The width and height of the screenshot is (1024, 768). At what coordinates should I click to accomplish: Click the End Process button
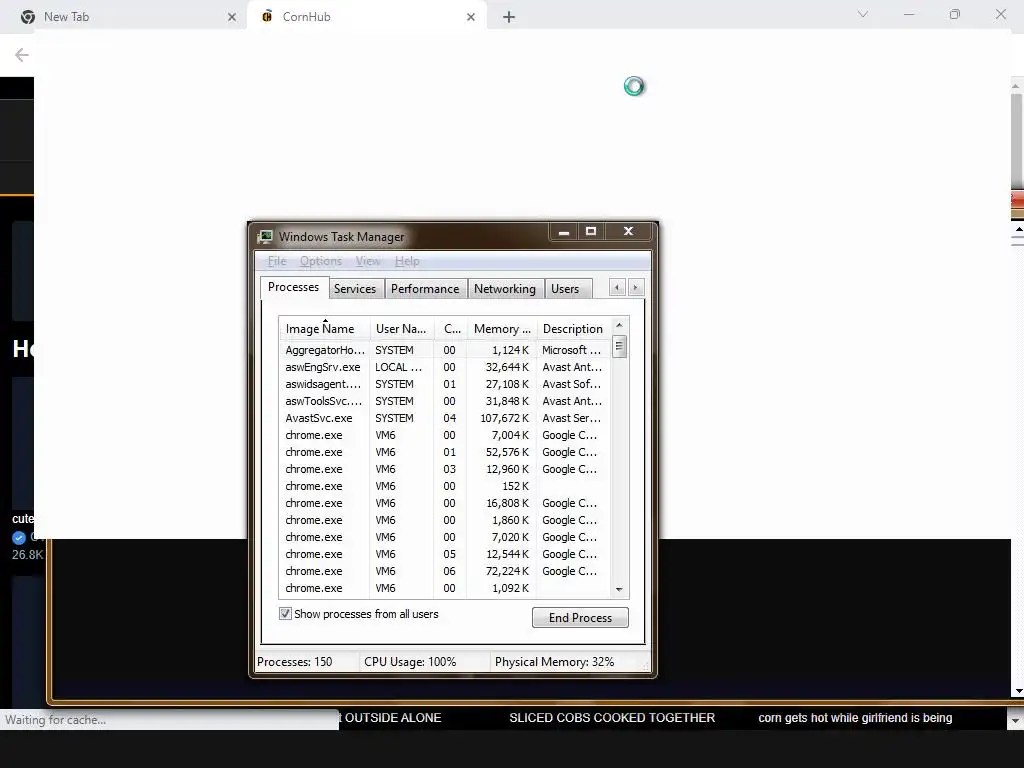pyautogui.click(x=580, y=618)
